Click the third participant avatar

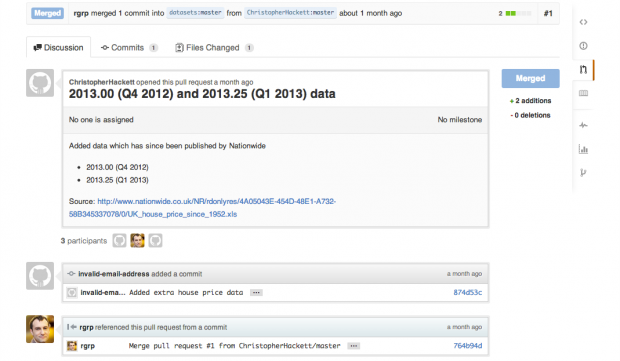click(x=155, y=240)
